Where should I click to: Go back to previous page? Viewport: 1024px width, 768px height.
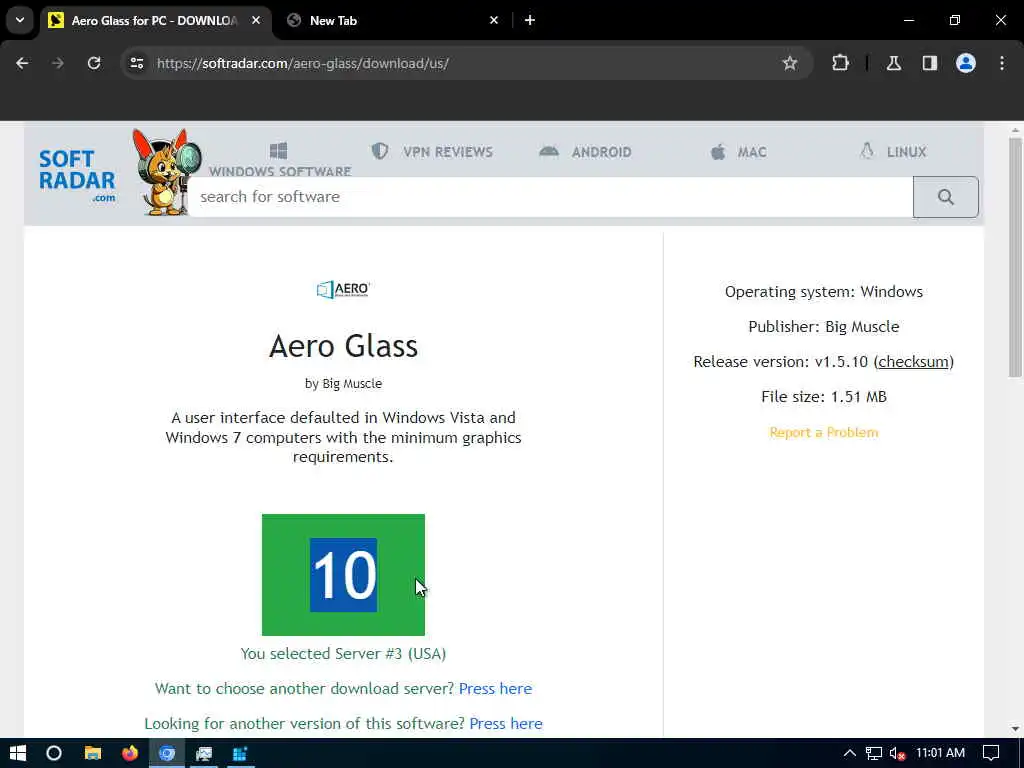(22, 63)
